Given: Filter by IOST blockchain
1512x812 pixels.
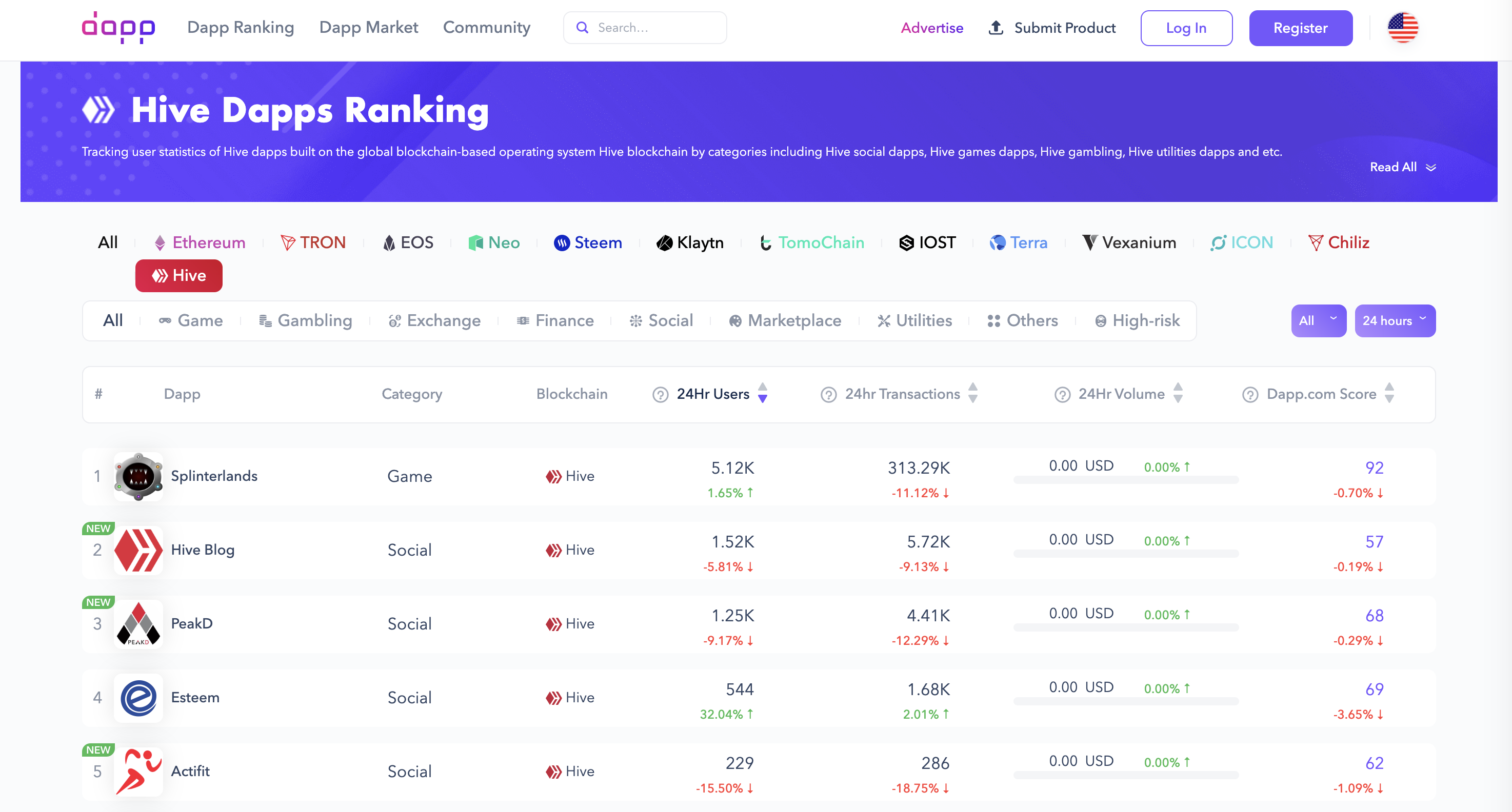Looking at the screenshot, I should [x=927, y=243].
